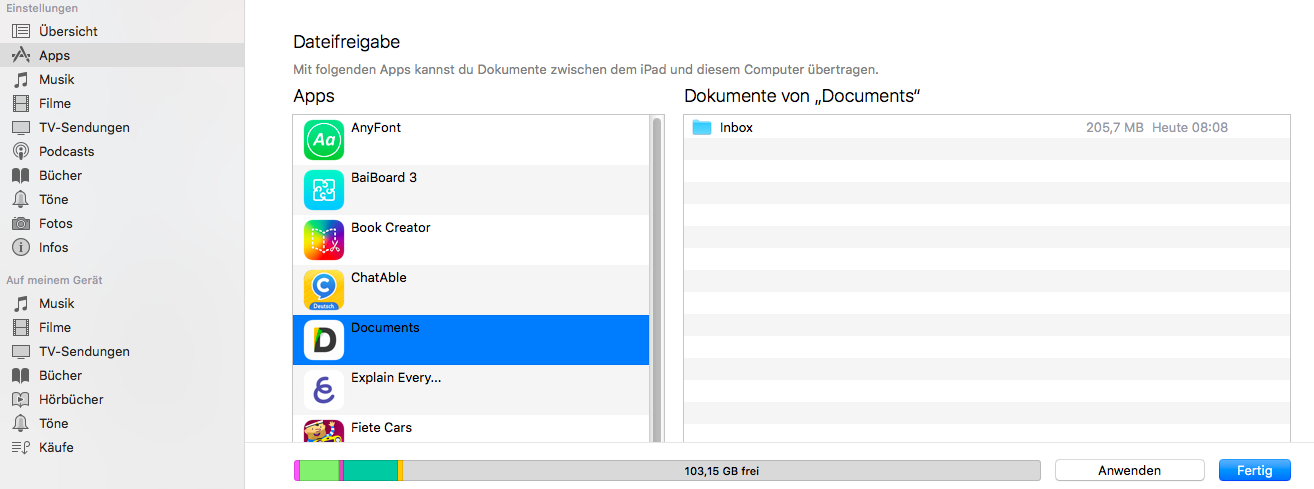Choose the ChatAble app icon
The width and height of the screenshot is (1314, 489).
323,290
